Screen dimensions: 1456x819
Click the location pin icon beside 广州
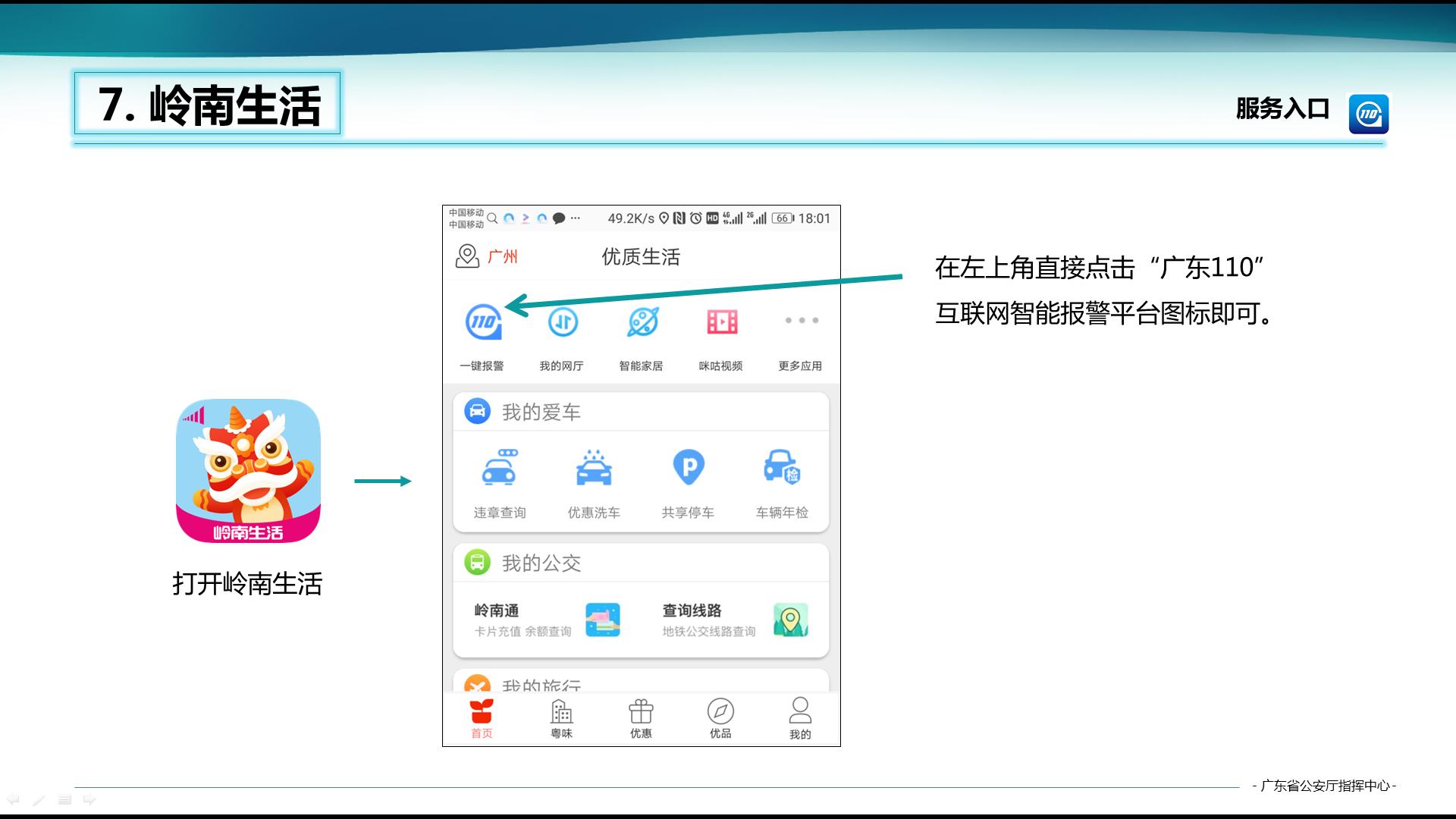coord(467,256)
